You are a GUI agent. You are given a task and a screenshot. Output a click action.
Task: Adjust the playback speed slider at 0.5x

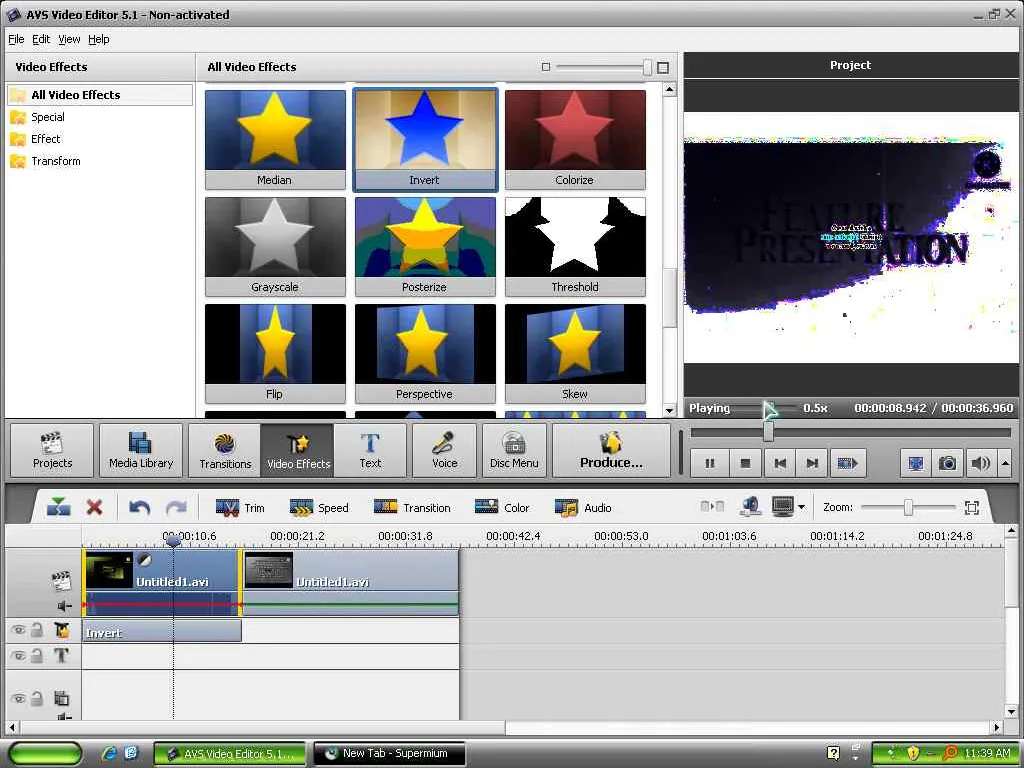769,409
